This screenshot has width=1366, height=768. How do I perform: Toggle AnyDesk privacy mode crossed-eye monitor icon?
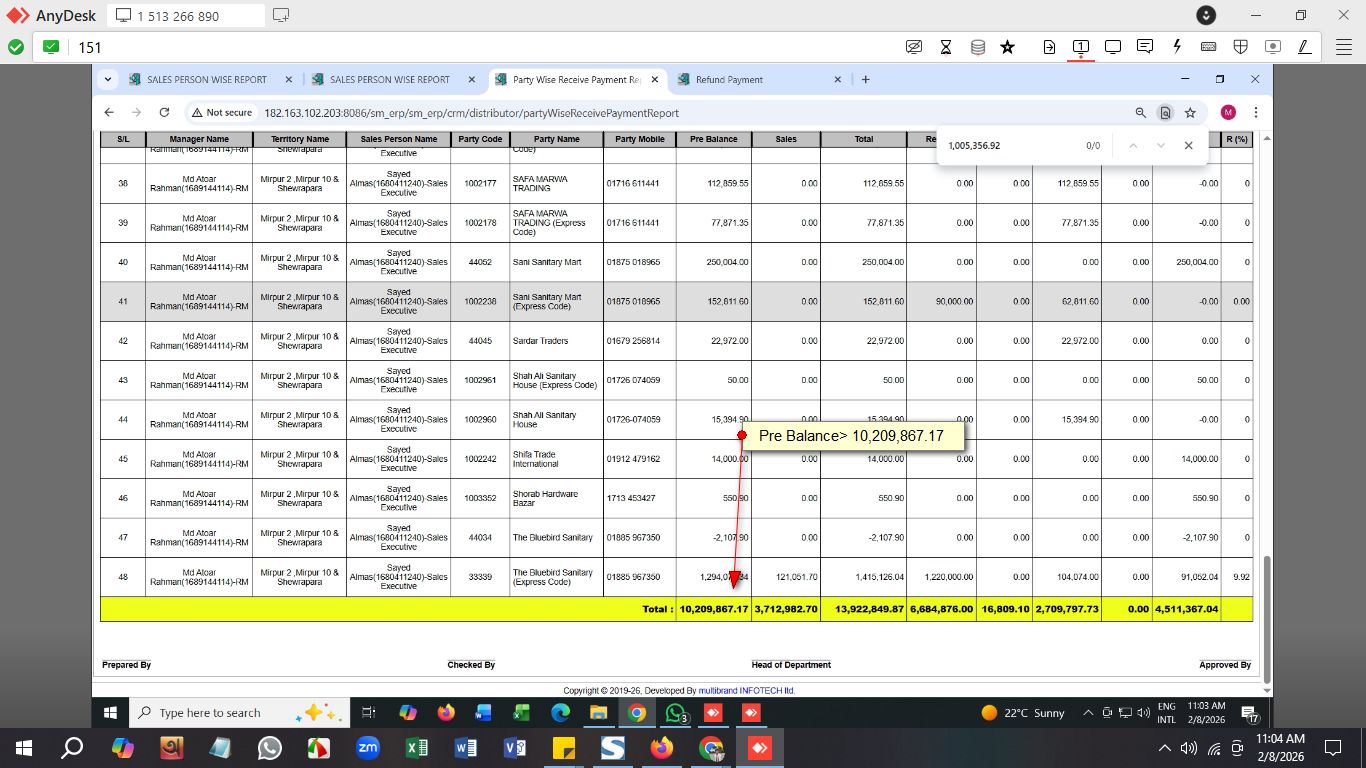click(913, 47)
